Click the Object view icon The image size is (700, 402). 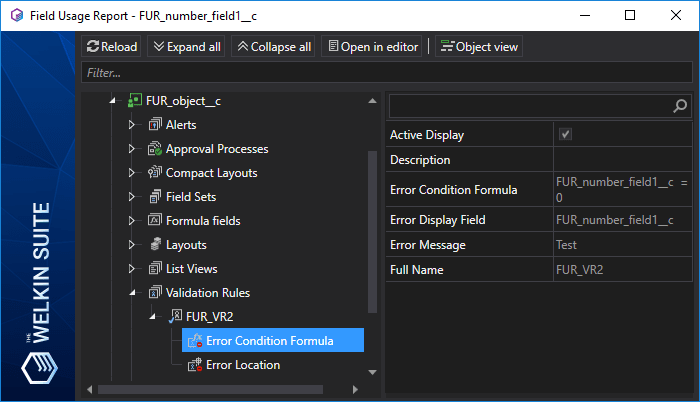click(447, 46)
